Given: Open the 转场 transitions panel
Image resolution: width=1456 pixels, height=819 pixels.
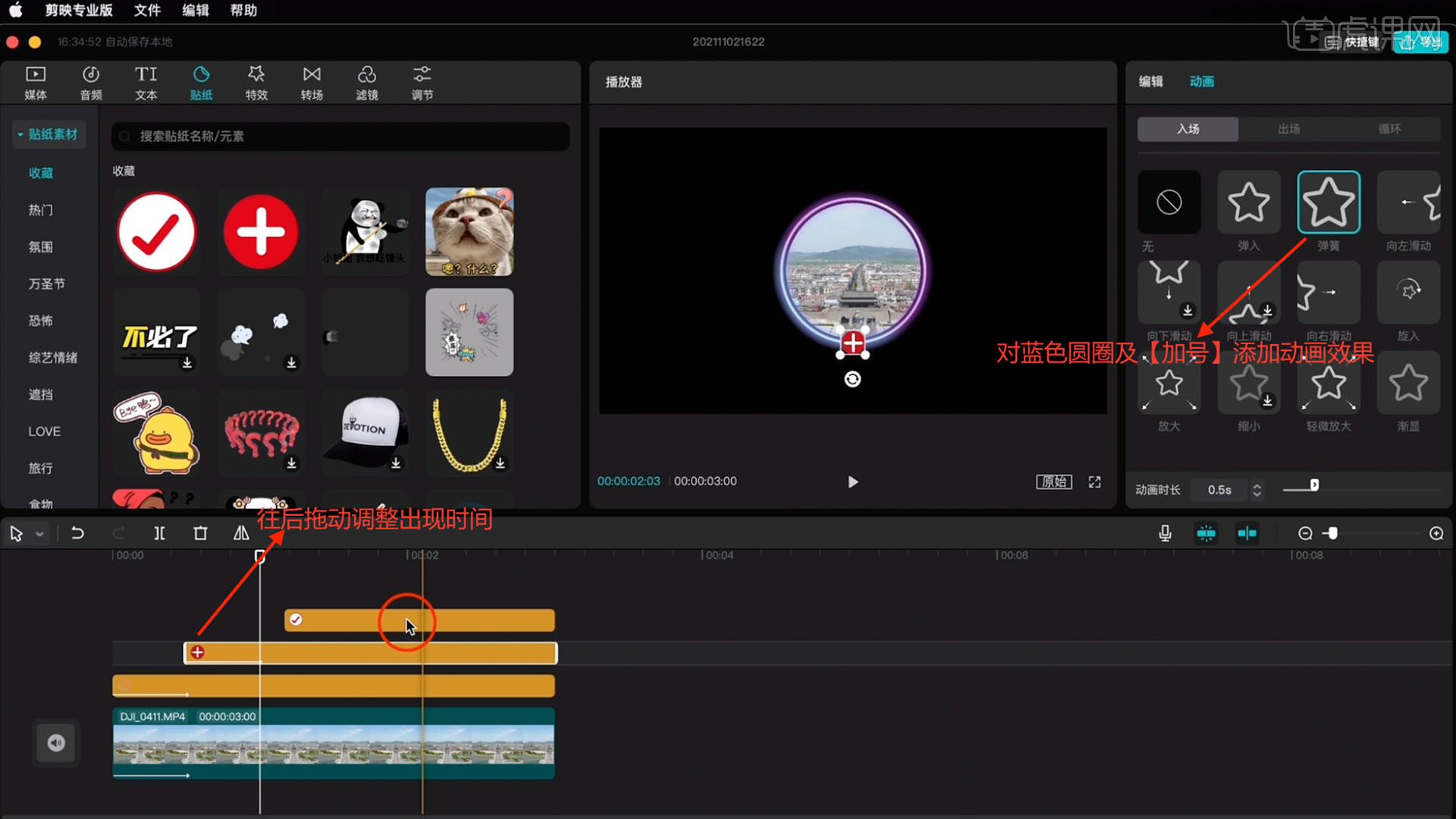Looking at the screenshot, I should [312, 83].
